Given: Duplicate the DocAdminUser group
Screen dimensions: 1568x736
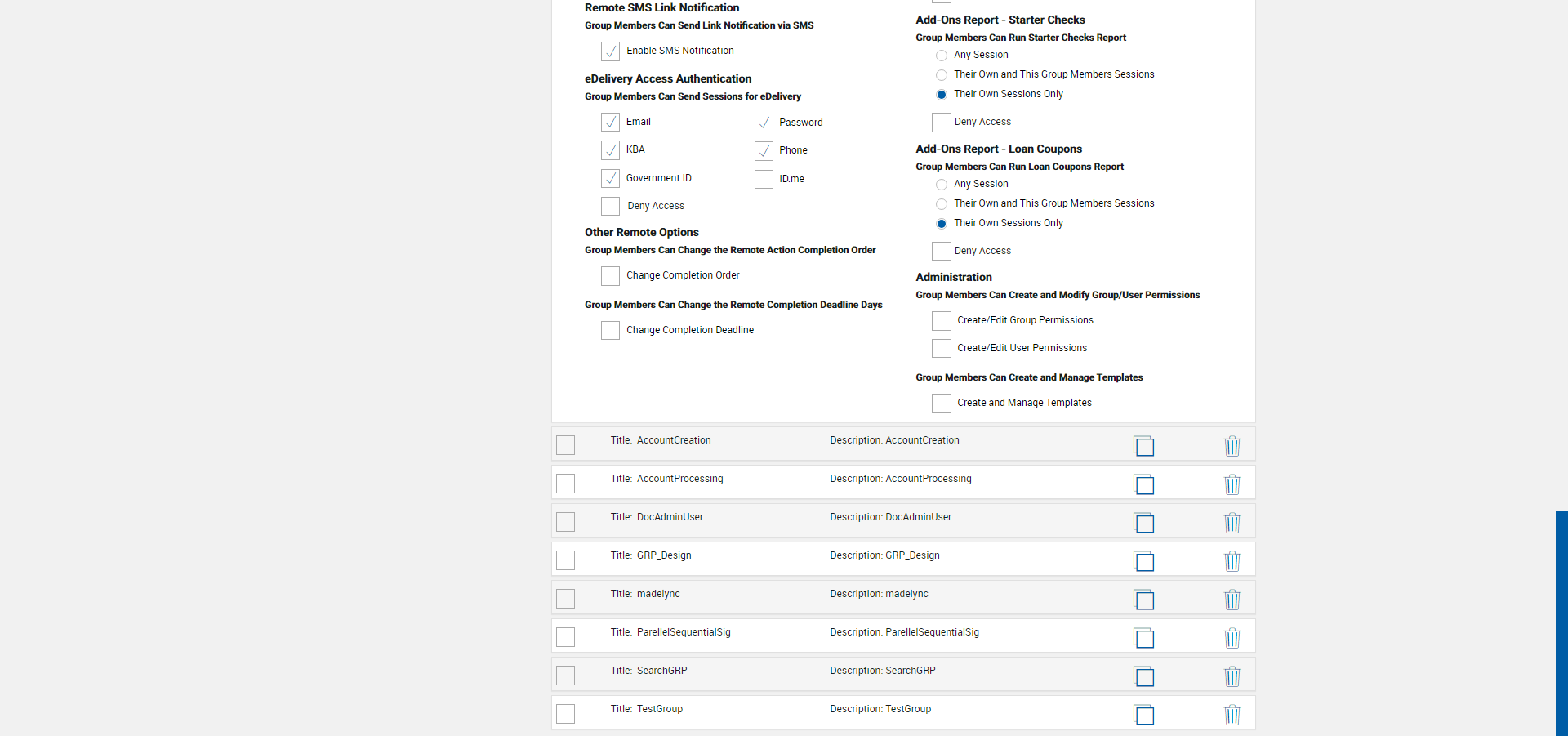Looking at the screenshot, I should click(1144, 523).
